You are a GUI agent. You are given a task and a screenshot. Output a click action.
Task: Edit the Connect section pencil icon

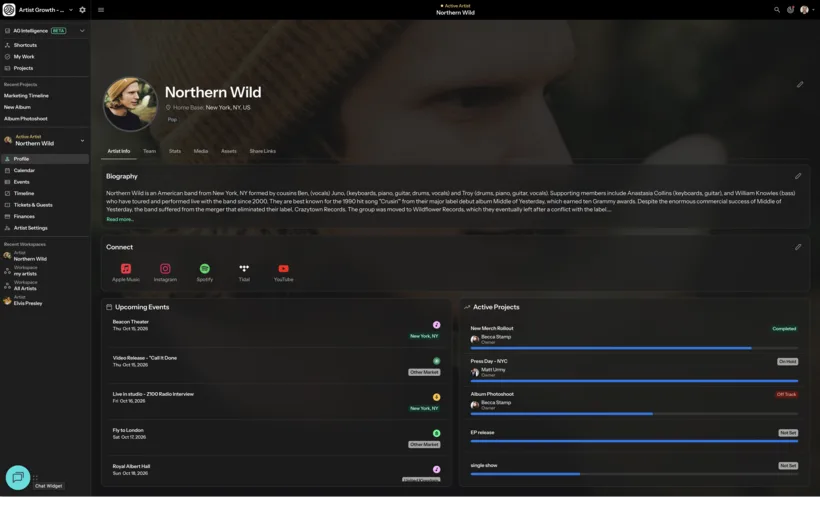798,247
